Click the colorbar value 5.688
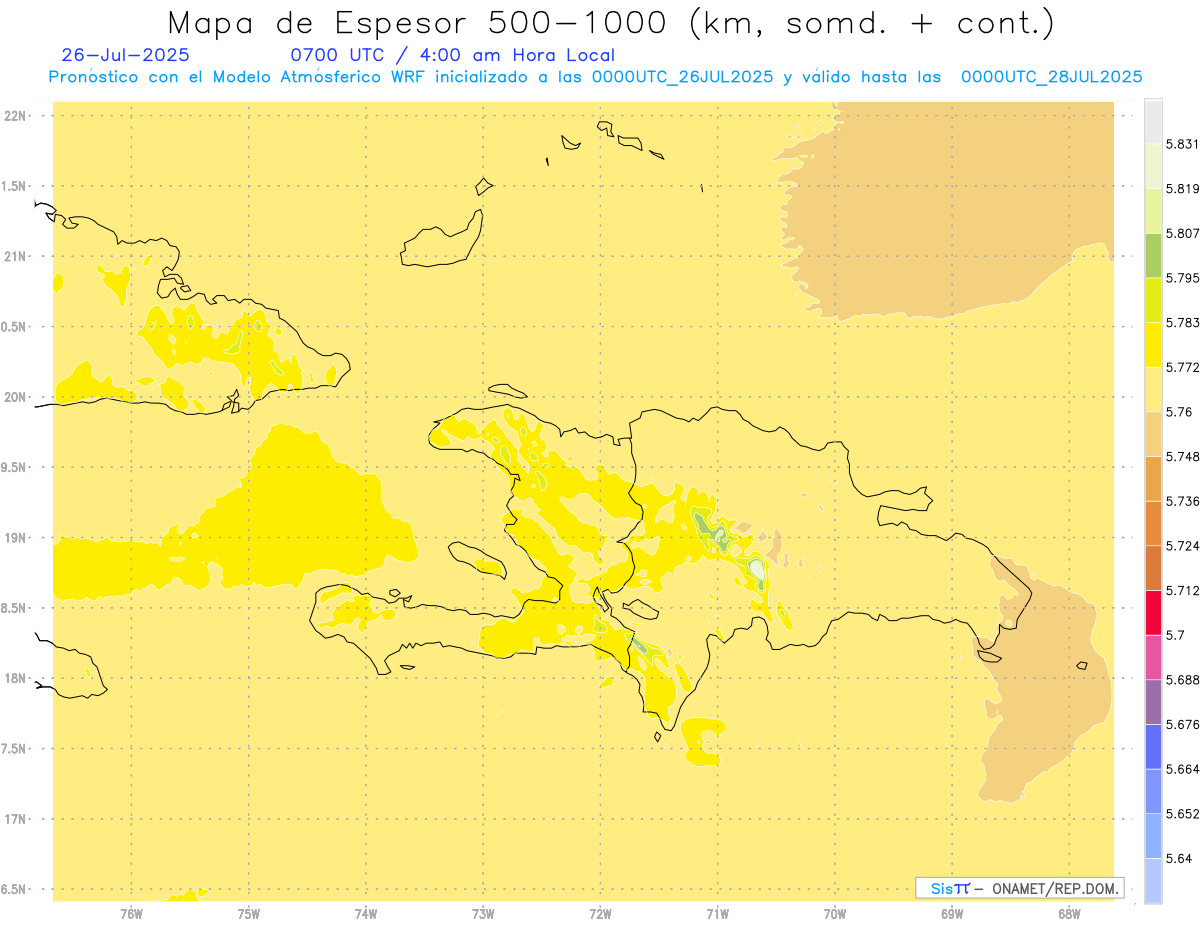 point(1182,680)
